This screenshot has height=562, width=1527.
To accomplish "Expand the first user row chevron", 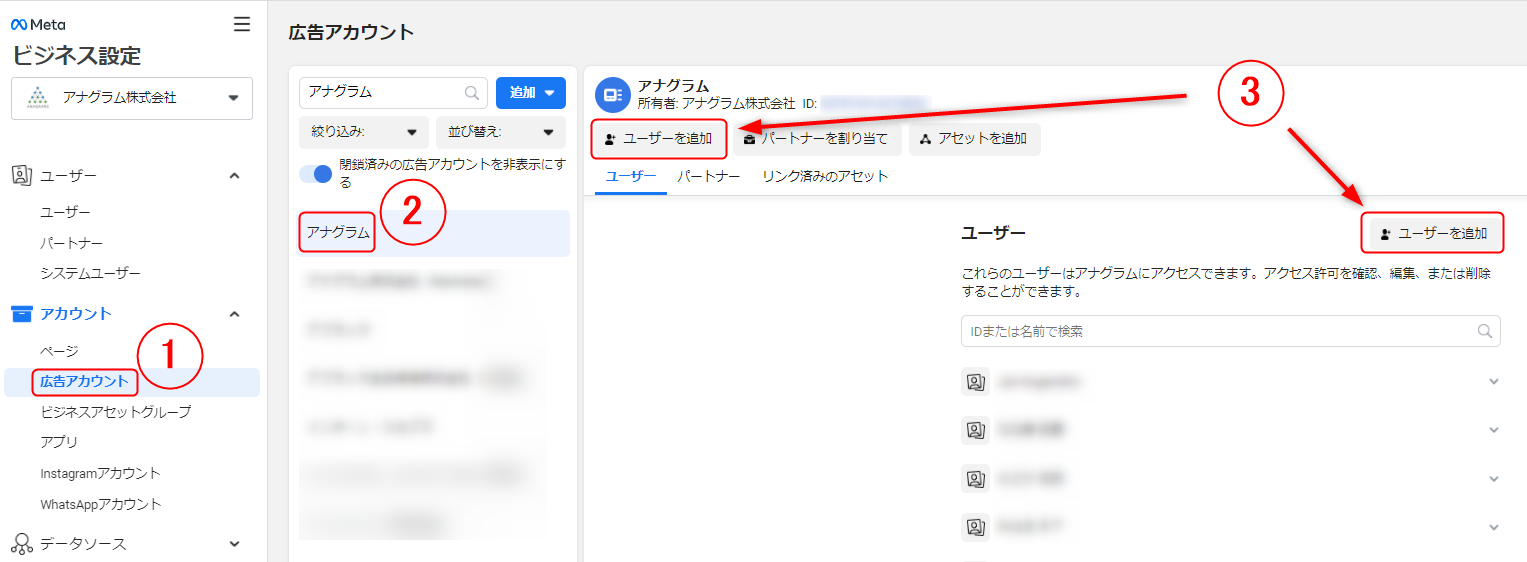I will point(1494,381).
